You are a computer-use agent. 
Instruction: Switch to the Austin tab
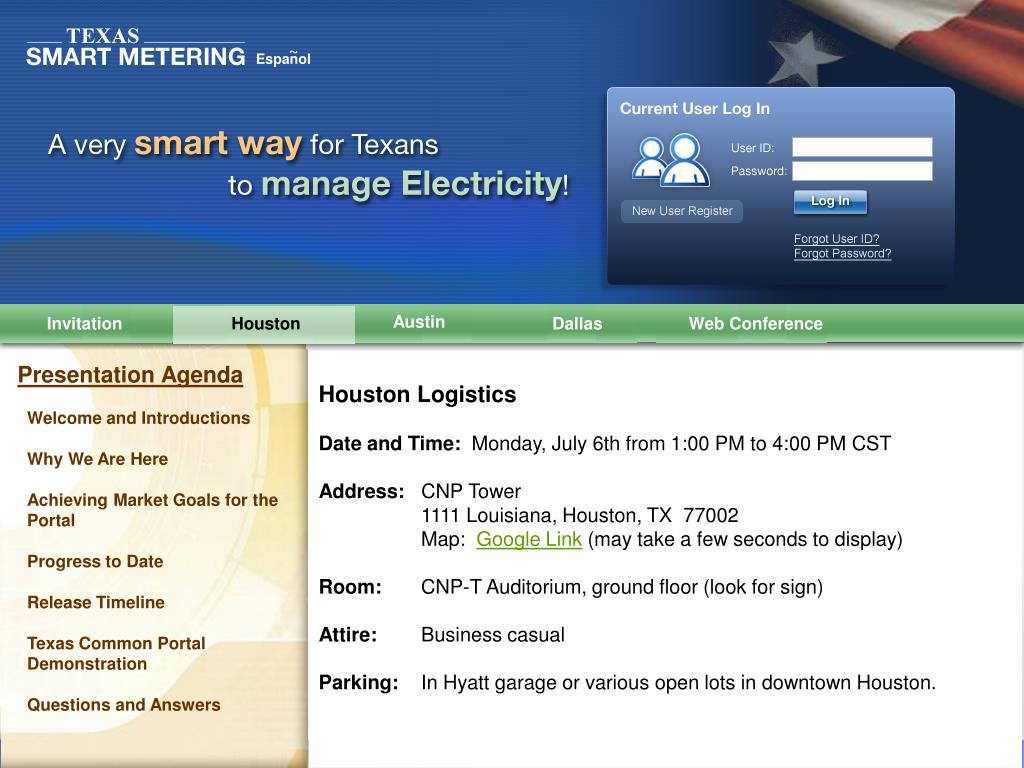419,322
